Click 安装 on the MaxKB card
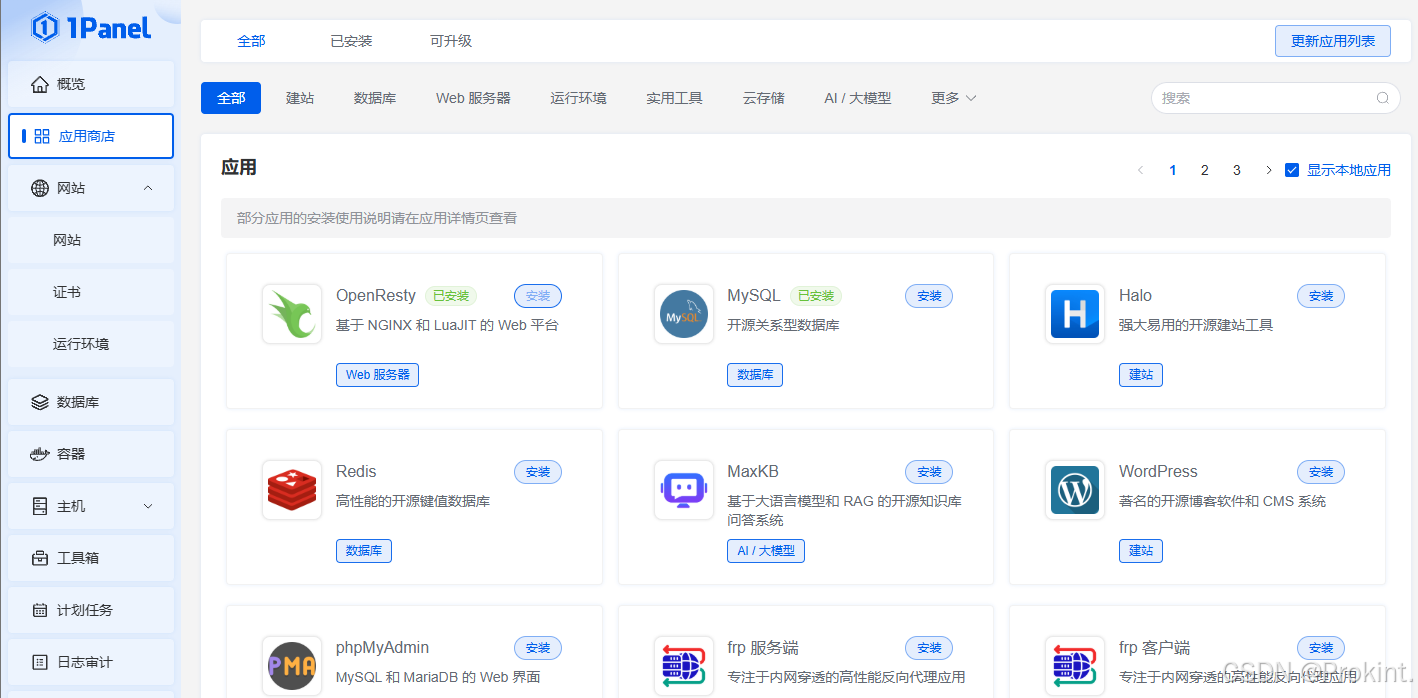Viewport: 1418px width, 698px height. (929, 472)
